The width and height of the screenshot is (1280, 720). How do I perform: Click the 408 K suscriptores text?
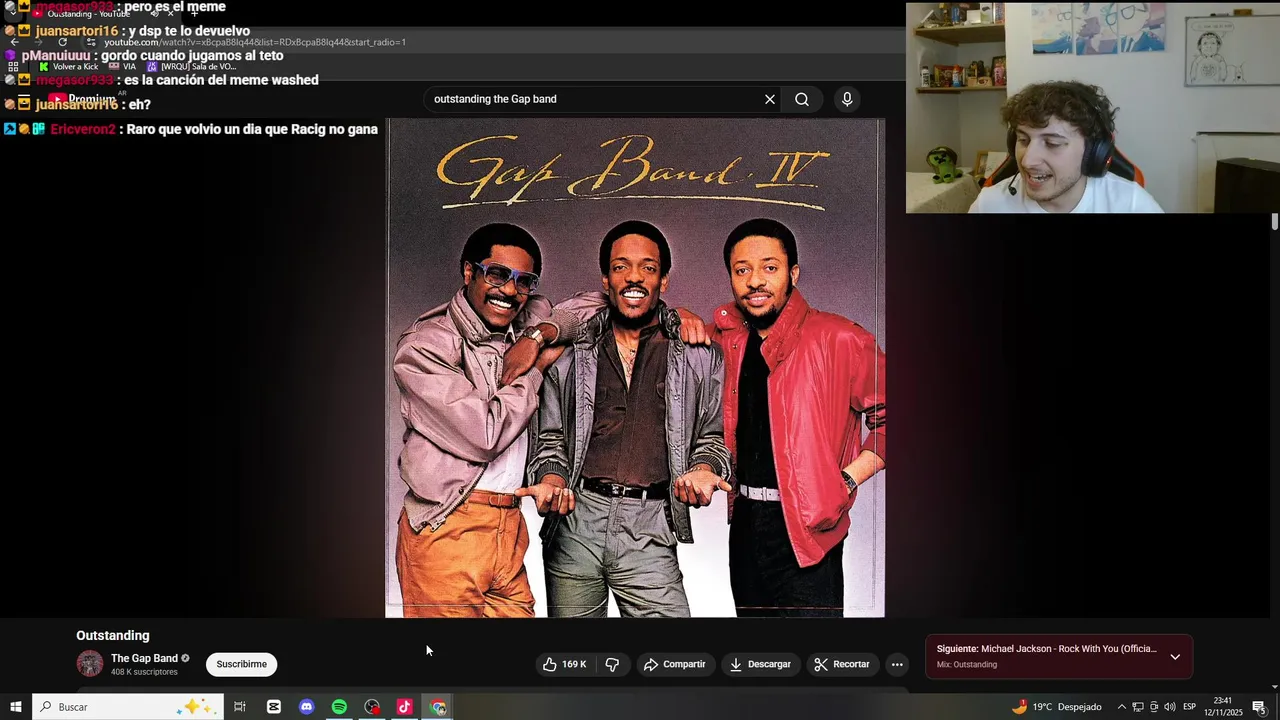coord(144,672)
